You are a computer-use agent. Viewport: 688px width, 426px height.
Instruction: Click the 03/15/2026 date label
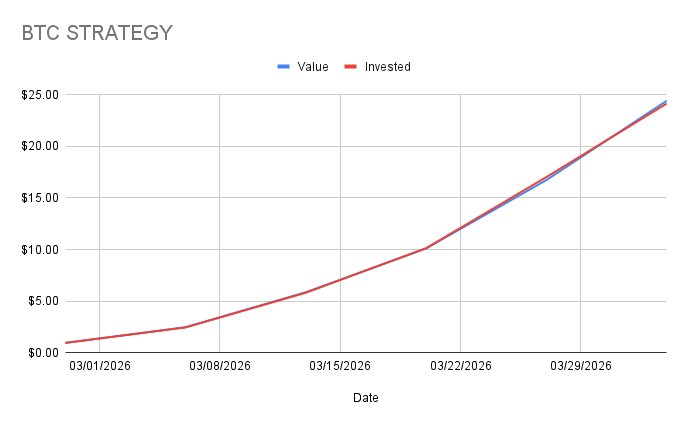(x=341, y=366)
